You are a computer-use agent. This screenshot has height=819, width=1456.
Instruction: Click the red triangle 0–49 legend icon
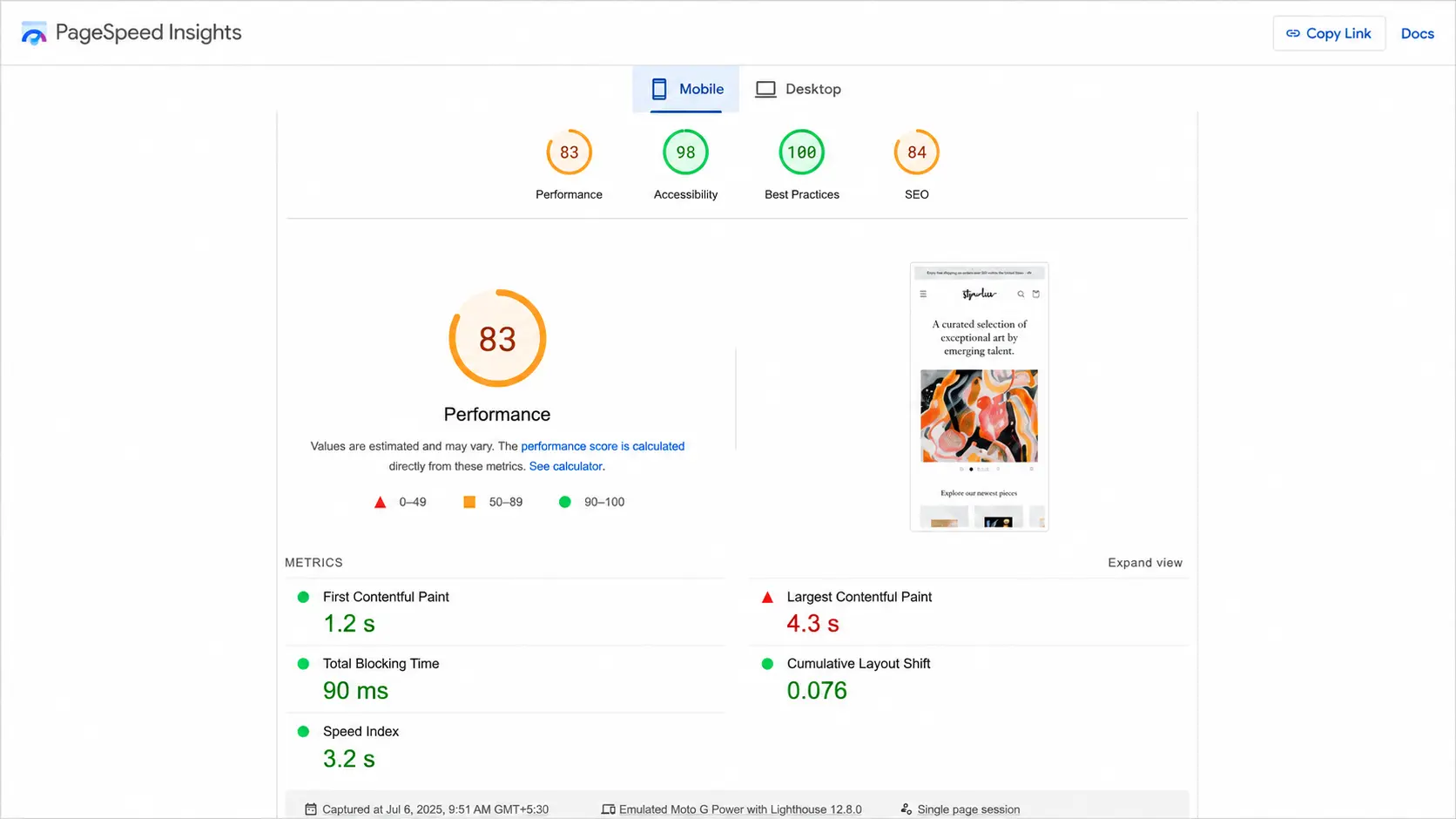click(380, 503)
